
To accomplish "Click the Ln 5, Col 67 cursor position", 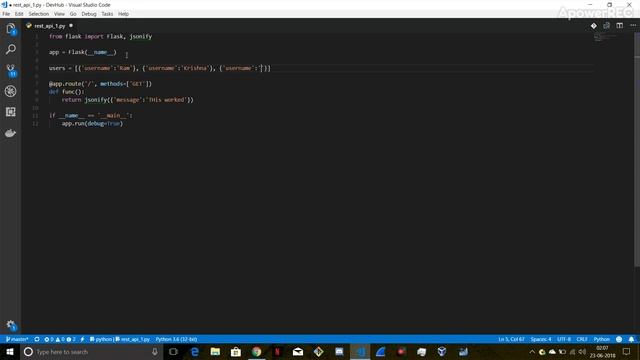I will (511, 339).
